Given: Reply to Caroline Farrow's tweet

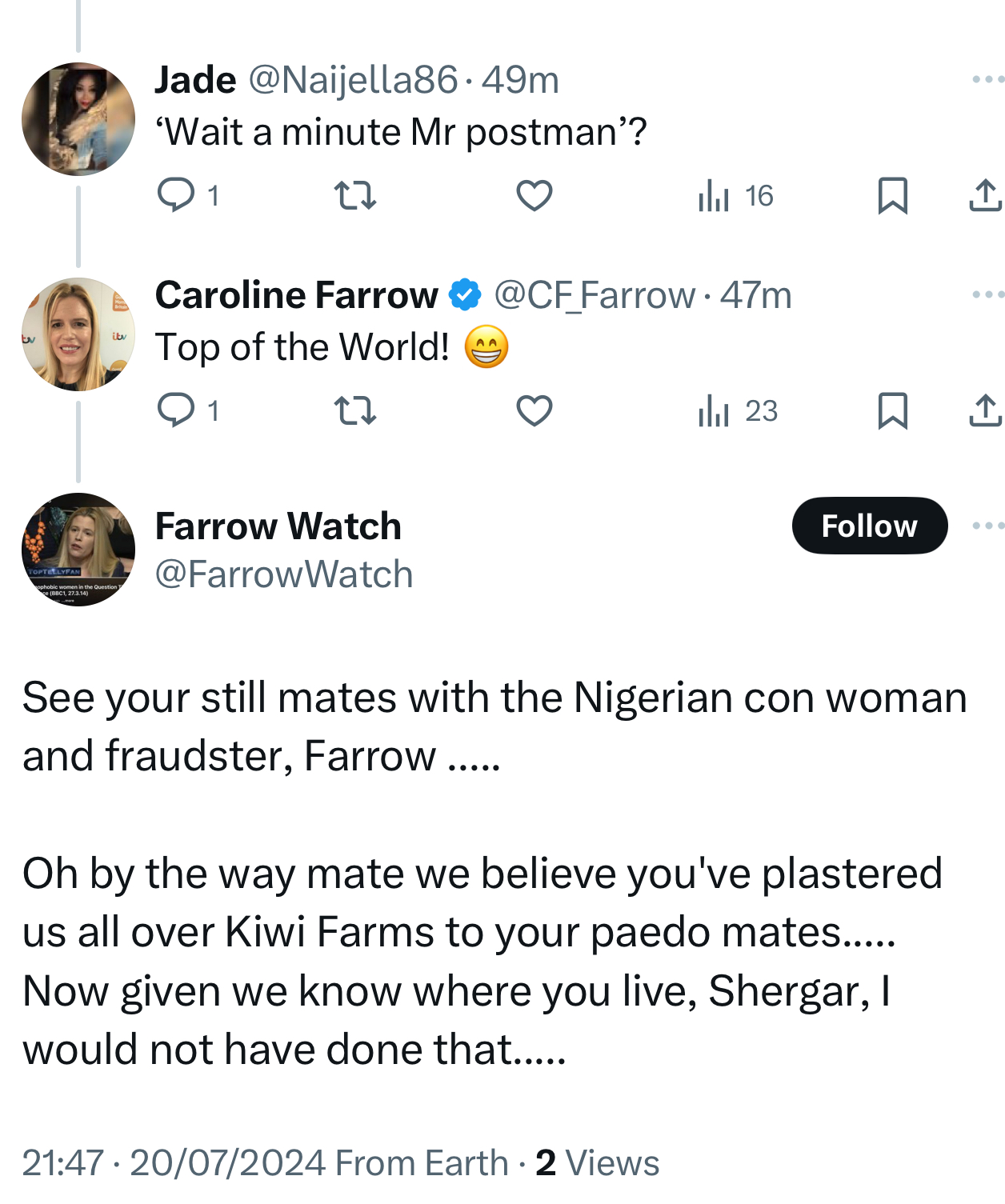Looking at the screenshot, I should [x=176, y=410].
